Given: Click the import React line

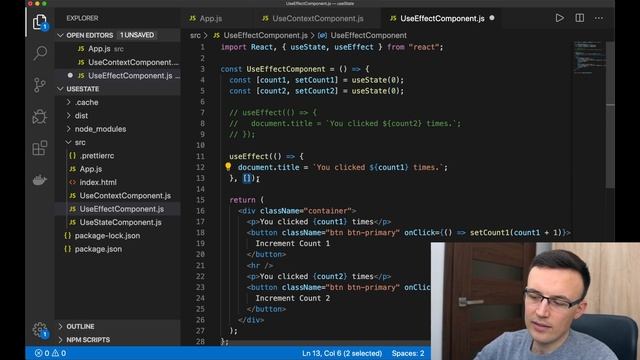Looking at the screenshot, I should pyautogui.click(x=332, y=47).
